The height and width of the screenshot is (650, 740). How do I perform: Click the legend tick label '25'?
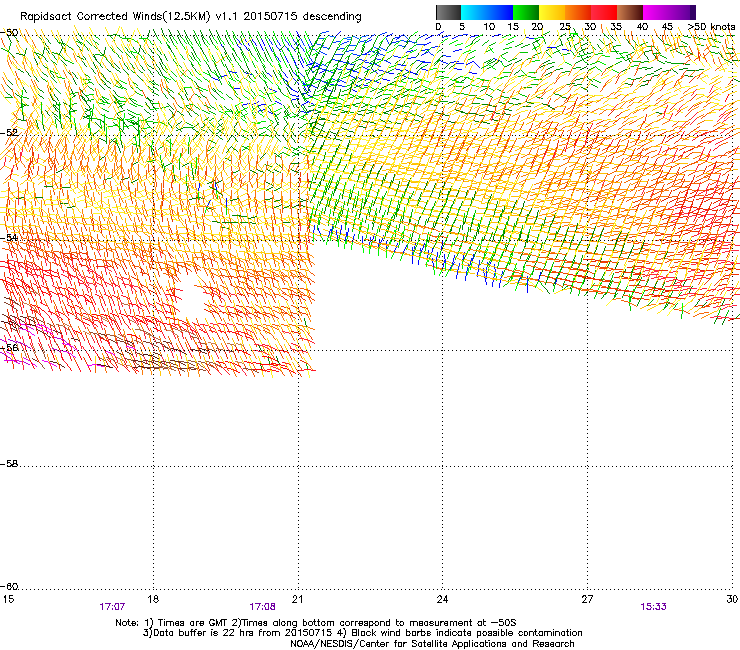(565, 27)
